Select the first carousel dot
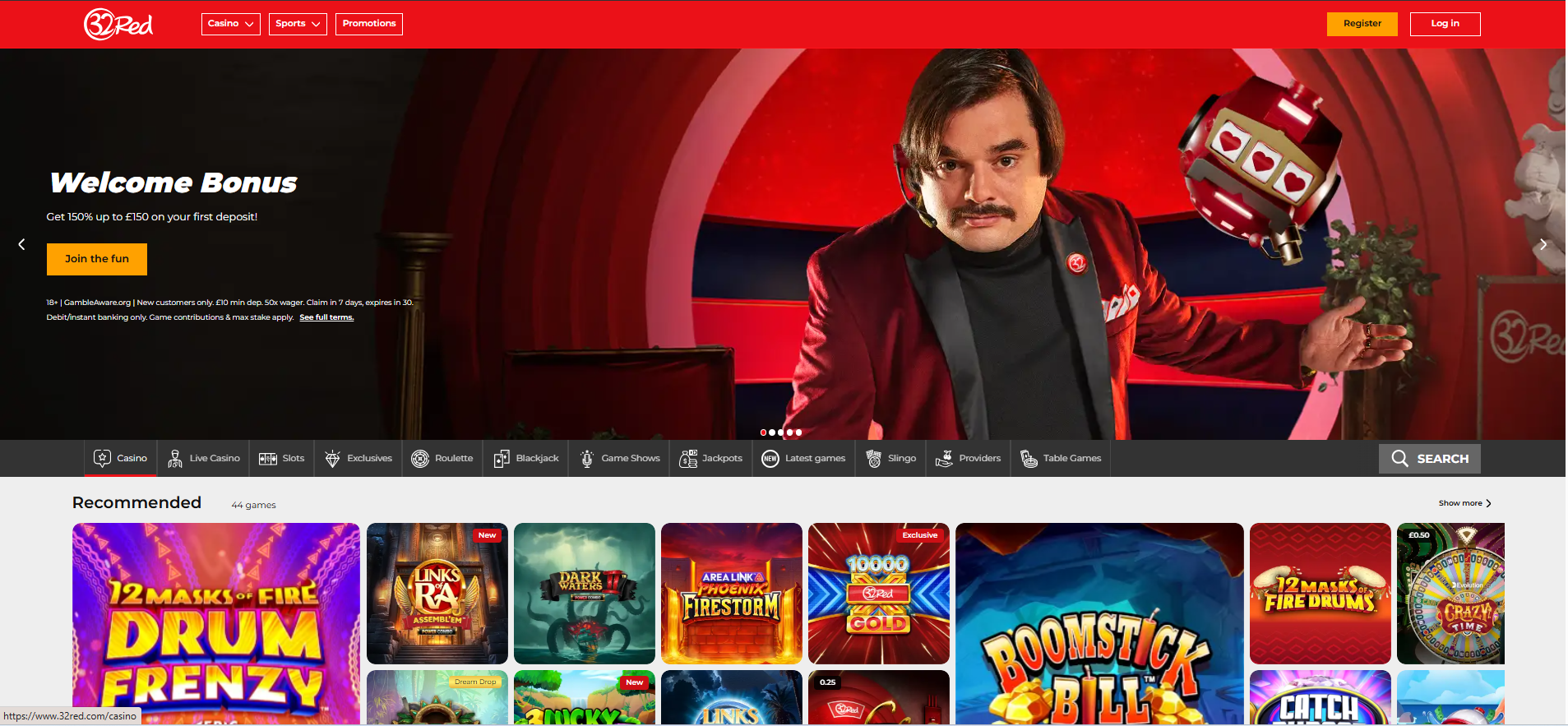Image resolution: width=1568 pixels, height=726 pixels. point(763,432)
